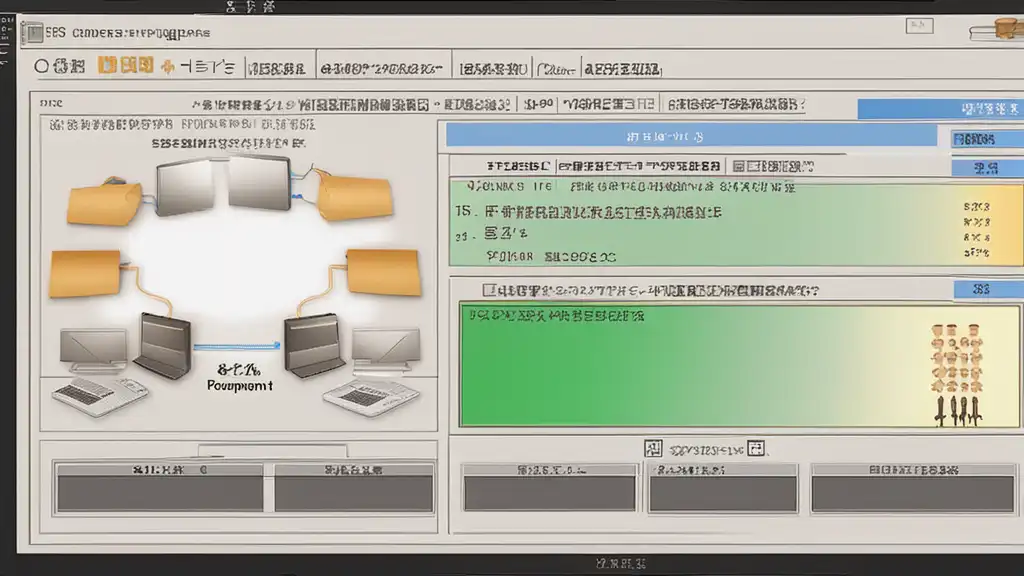
Task: Select the row numbered '15.' in green list
Action: [588, 212]
